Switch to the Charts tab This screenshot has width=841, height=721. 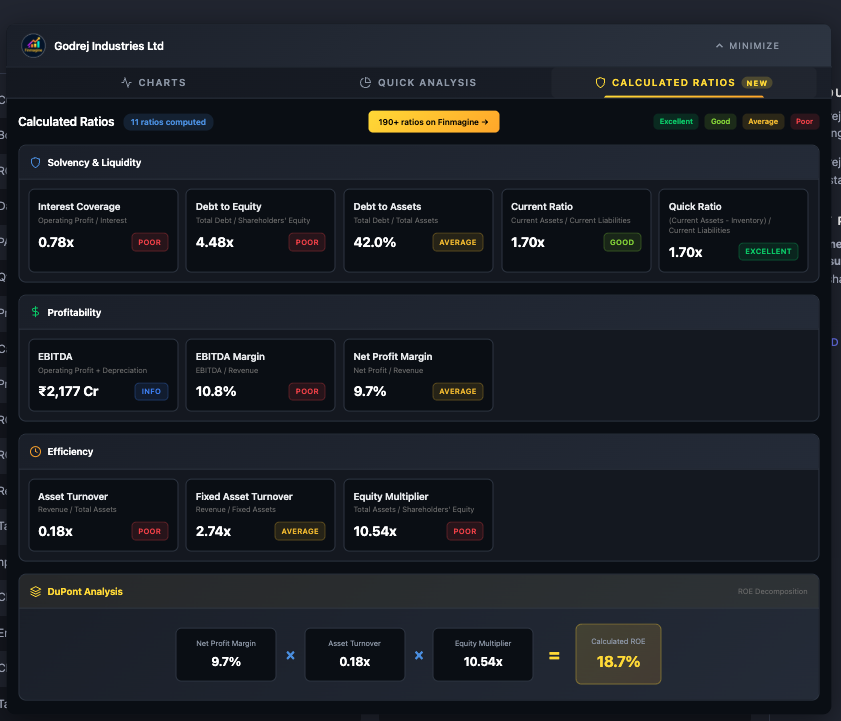click(153, 83)
